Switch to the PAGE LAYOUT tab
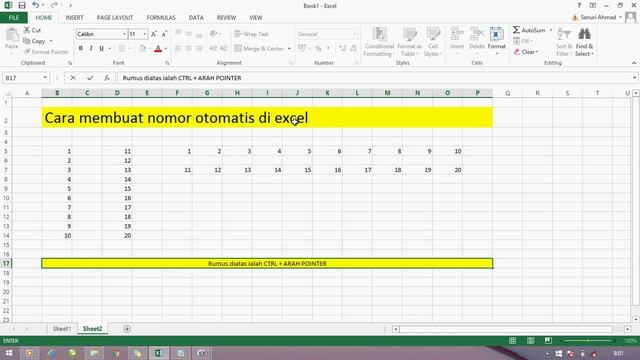Image resolution: width=640 pixels, height=360 pixels. [x=115, y=18]
